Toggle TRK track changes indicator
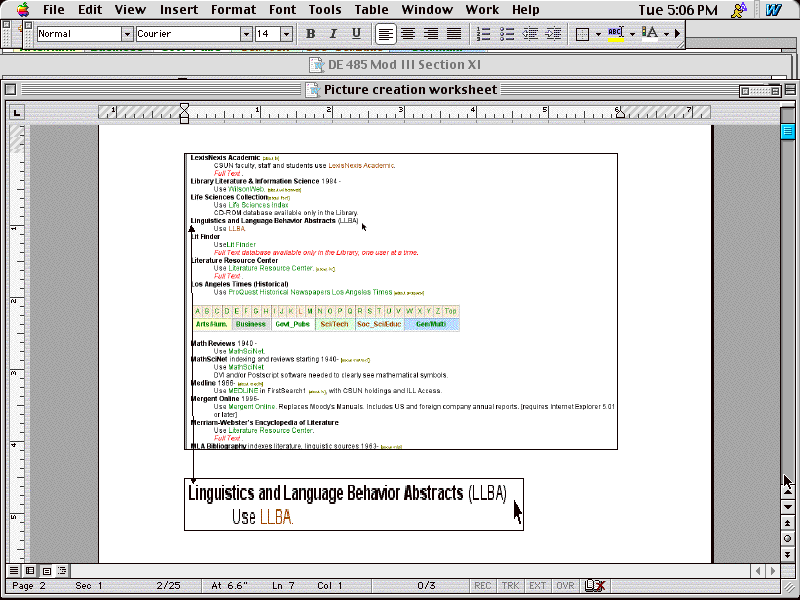Screen dimensions: 800x600 point(510,586)
